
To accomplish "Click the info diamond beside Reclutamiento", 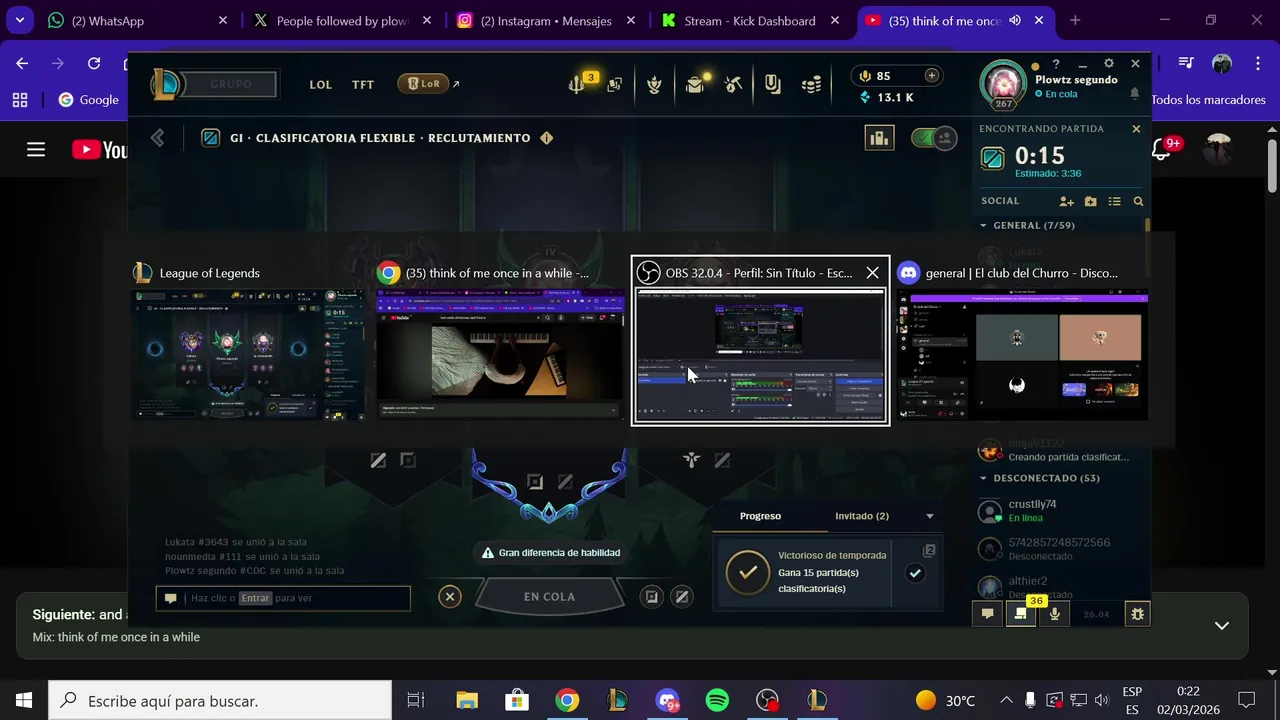I will click(546, 138).
